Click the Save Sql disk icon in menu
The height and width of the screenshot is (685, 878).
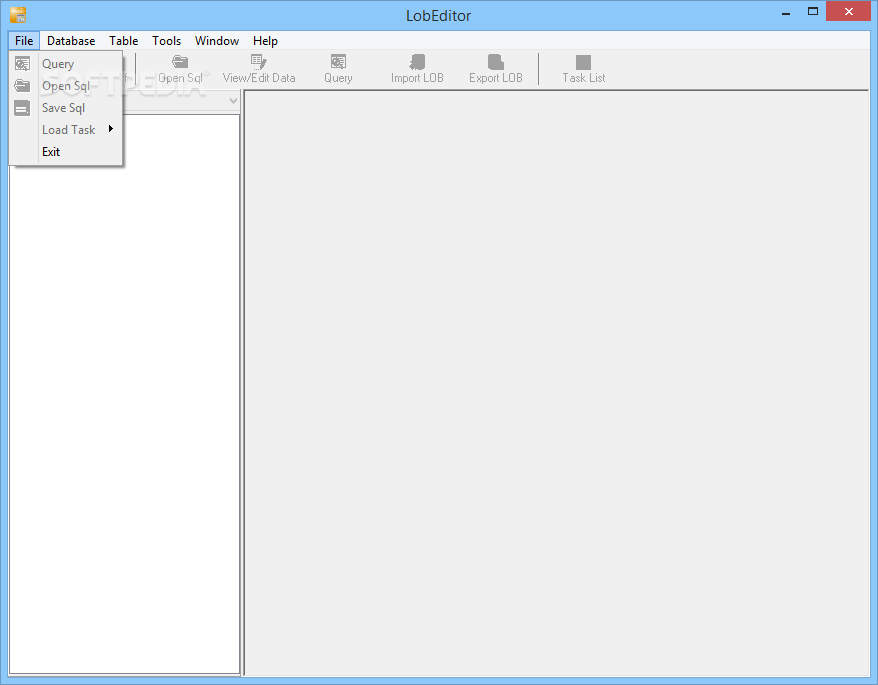point(22,108)
